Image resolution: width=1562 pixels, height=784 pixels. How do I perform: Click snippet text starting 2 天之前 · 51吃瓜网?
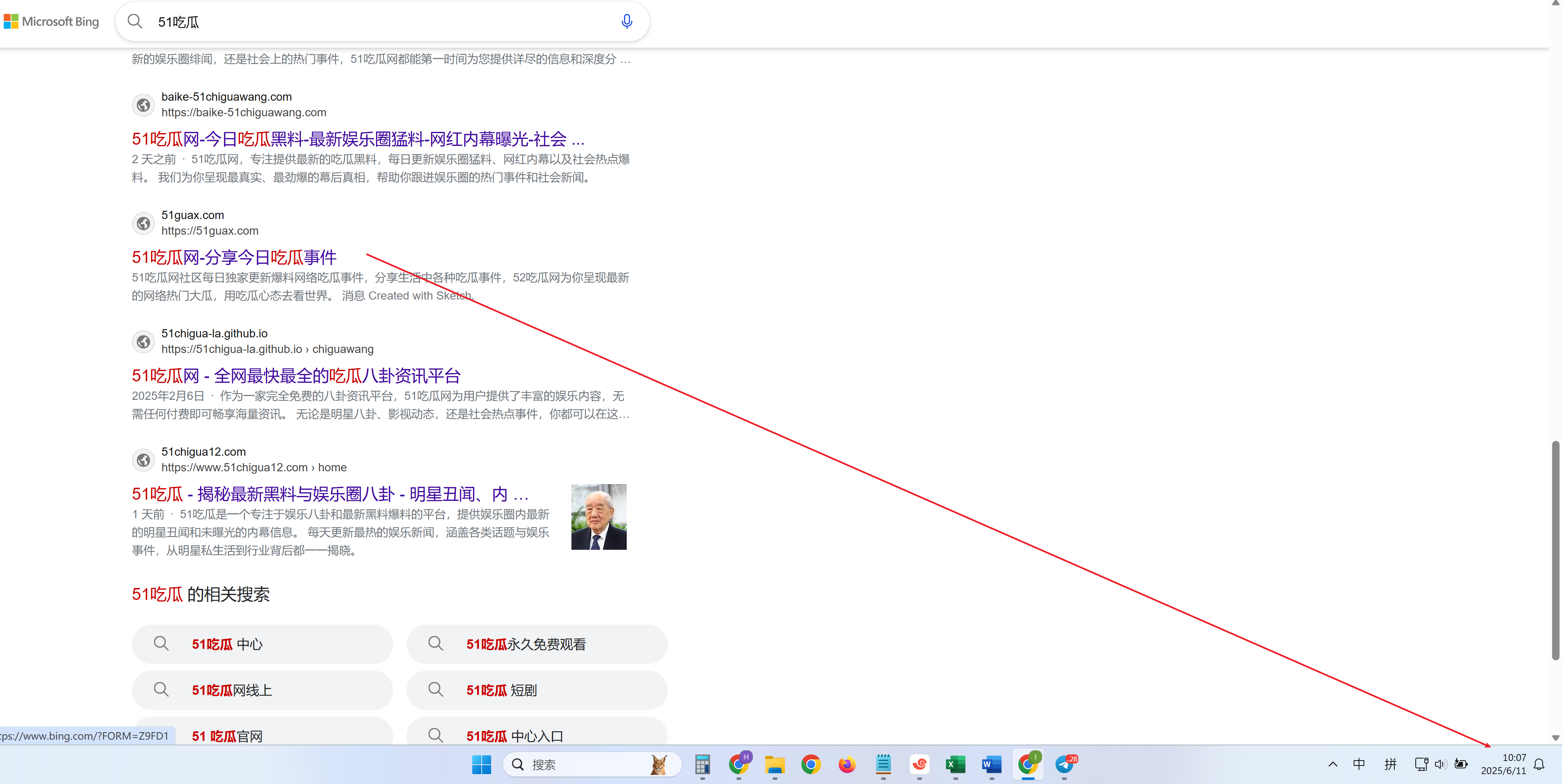point(381,168)
